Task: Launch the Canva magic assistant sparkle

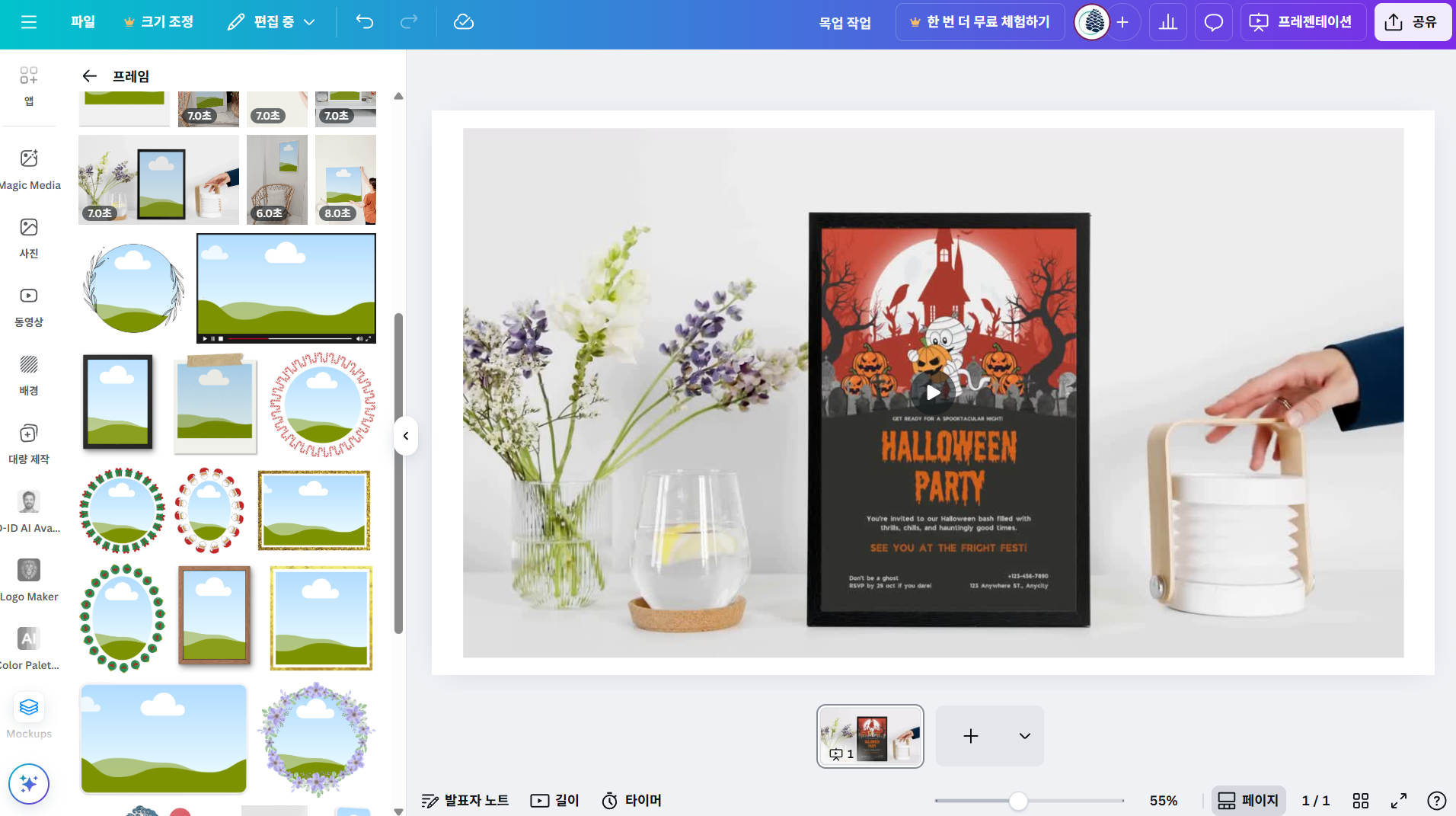Action: click(29, 783)
